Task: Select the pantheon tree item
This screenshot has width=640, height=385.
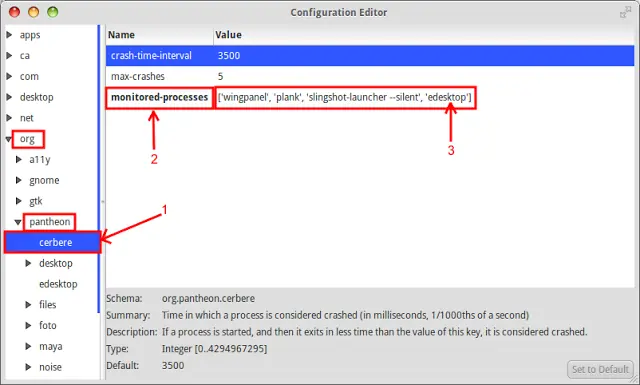Action: 49,222
